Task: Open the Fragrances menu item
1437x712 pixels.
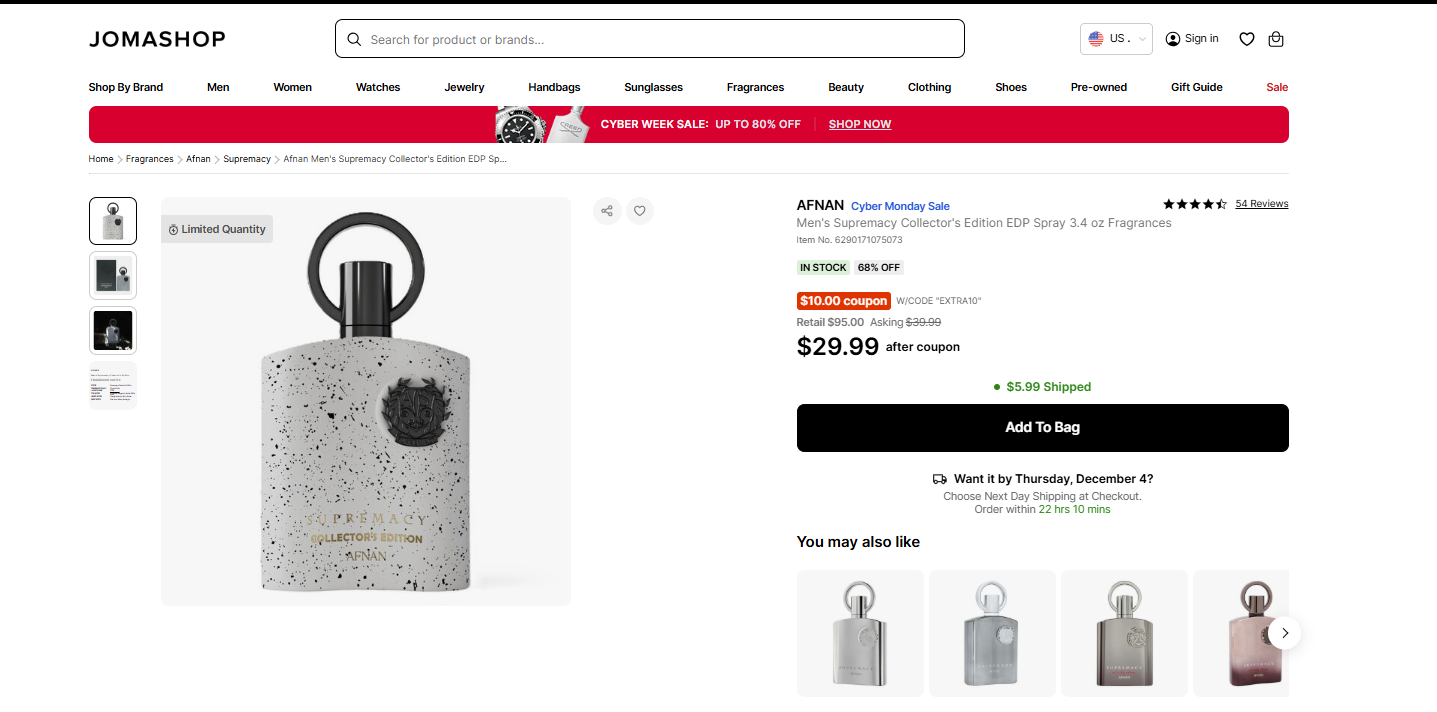Action: (x=755, y=87)
